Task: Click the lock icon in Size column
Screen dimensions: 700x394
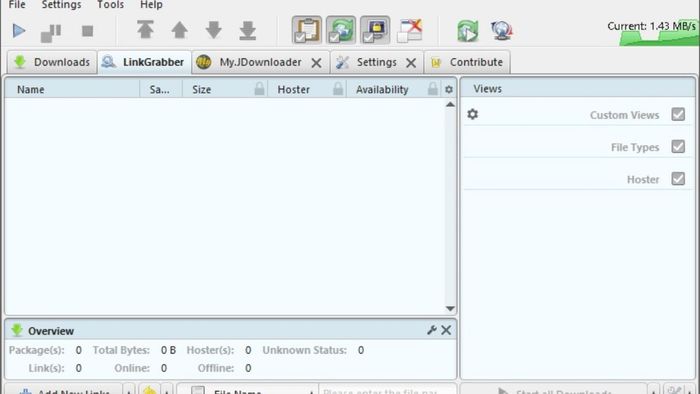Action: [259, 89]
